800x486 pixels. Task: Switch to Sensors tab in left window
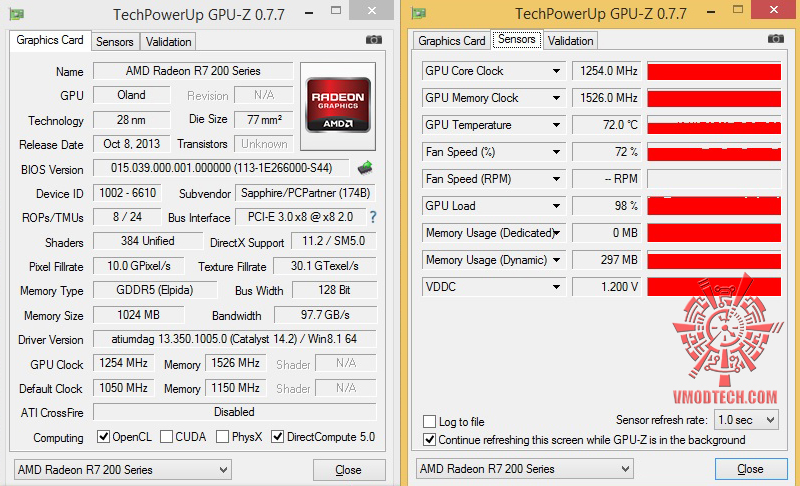[114, 42]
